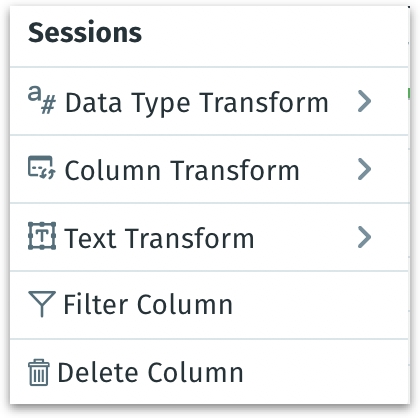Click the Data Type Transform a# icon
The width and height of the screenshot is (420, 418).
[42, 100]
